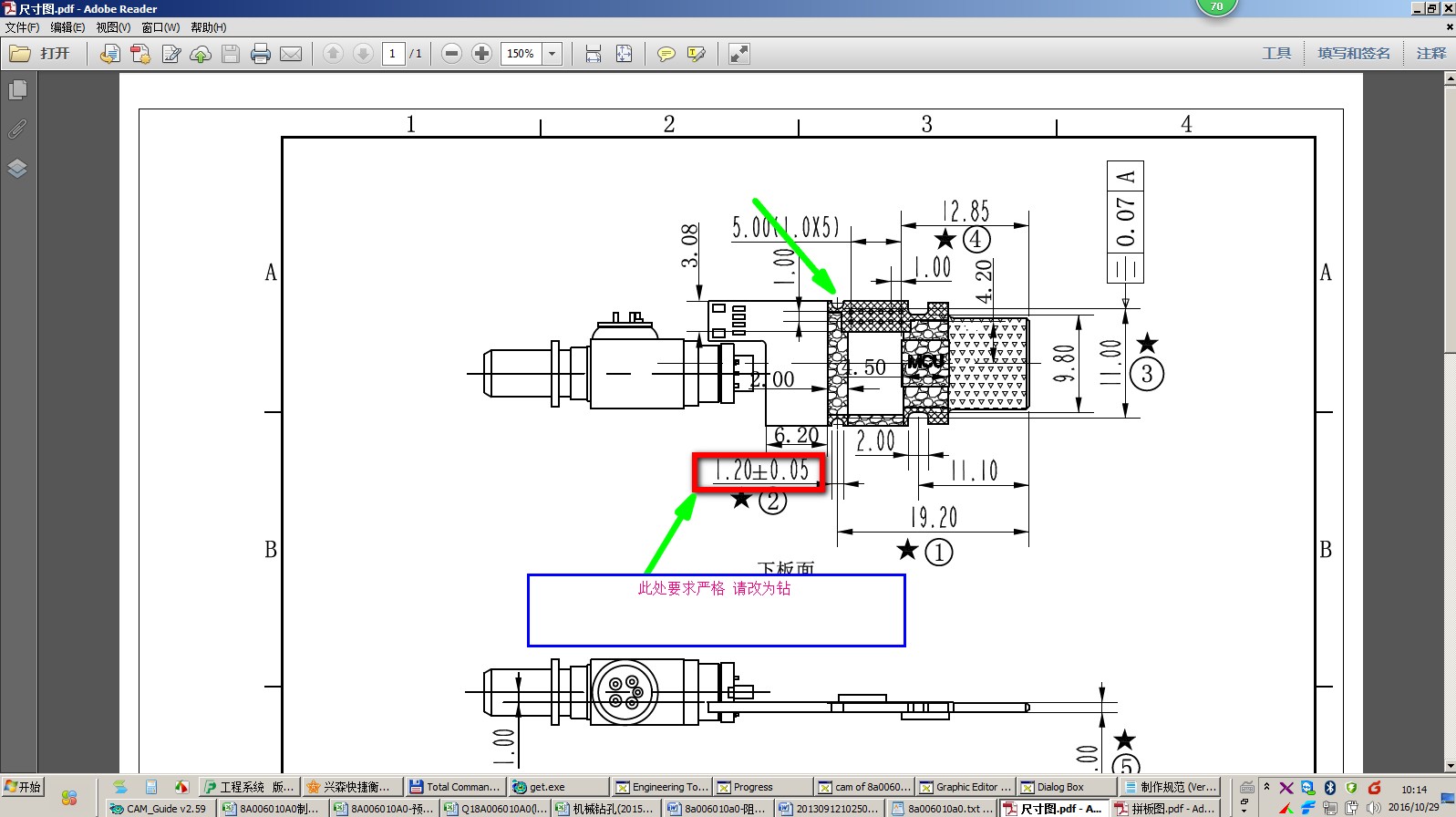
Task: Switch to Dialog Box taskbar window
Action: point(1066,787)
